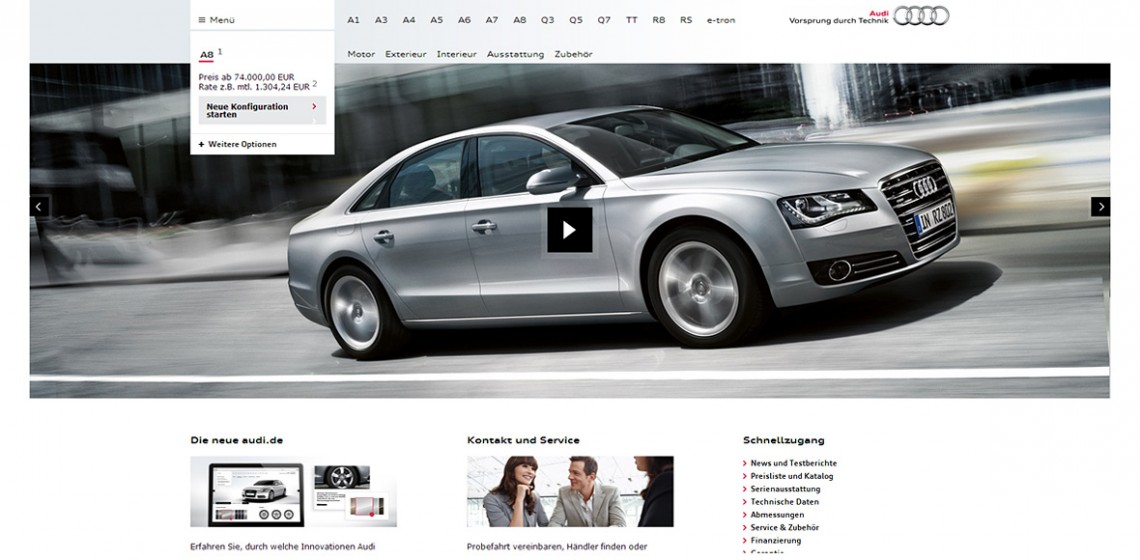The width and height of the screenshot is (1140, 560).
Task: Select the A8 model in top navigation
Action: pyautogui.click(x=519, y=20)
